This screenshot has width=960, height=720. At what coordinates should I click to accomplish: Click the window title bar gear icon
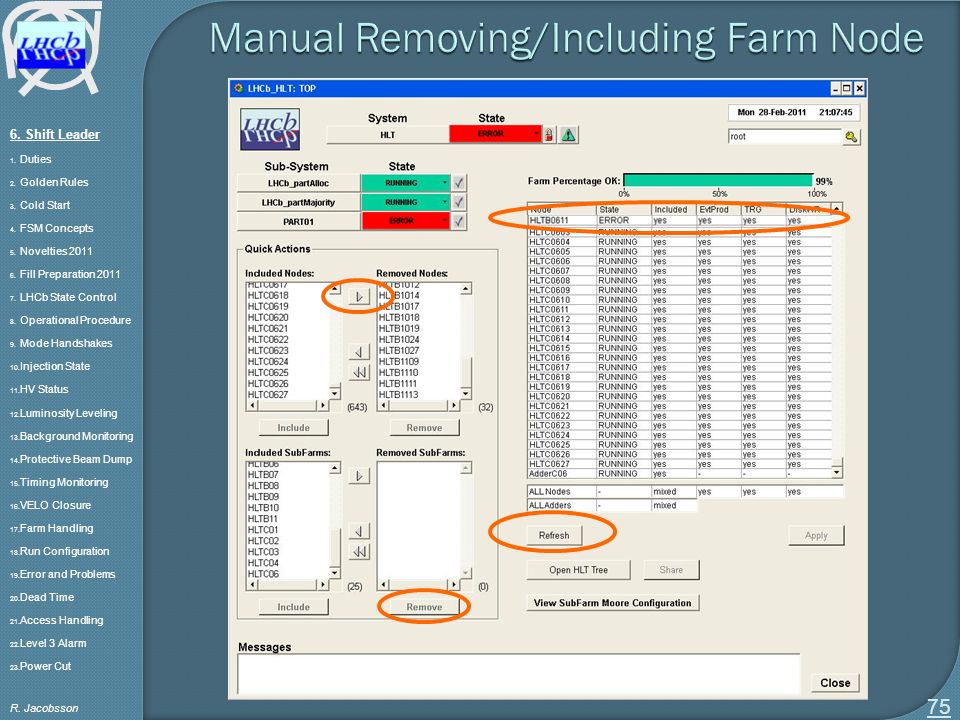(238, 88)
